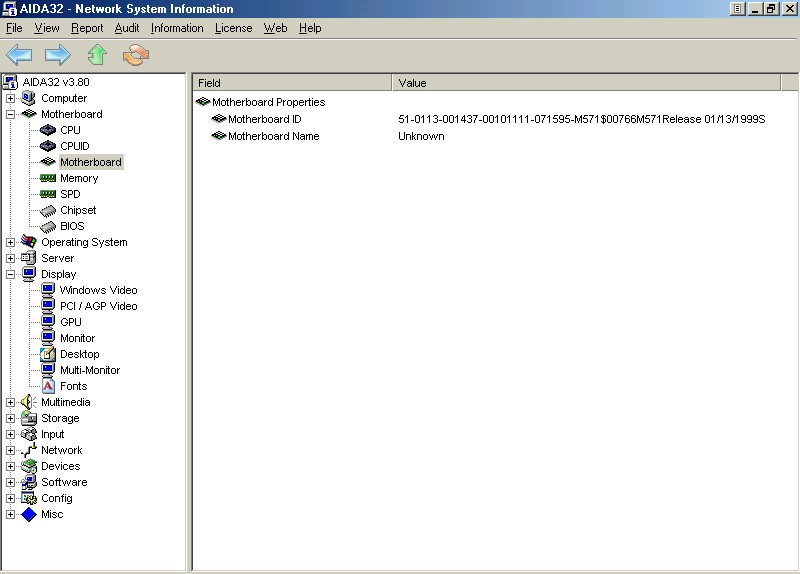Open the Report menu

point(87,28)
